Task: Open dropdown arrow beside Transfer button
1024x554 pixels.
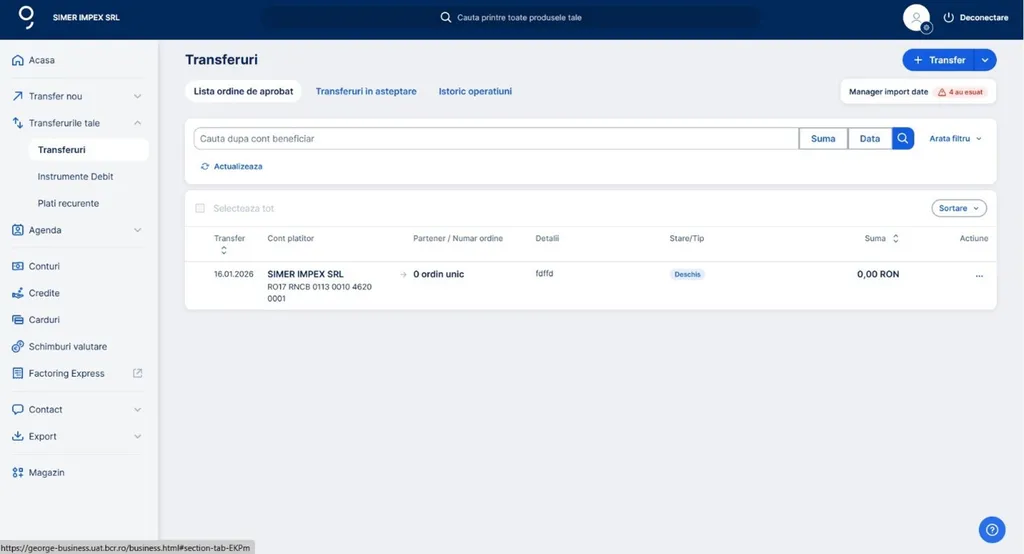Action: [x=985, y=60]
